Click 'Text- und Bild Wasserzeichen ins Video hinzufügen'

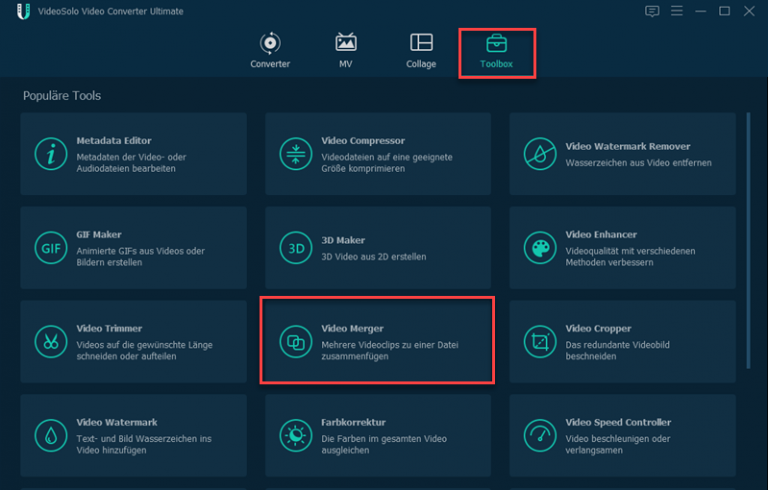(144, 444)
